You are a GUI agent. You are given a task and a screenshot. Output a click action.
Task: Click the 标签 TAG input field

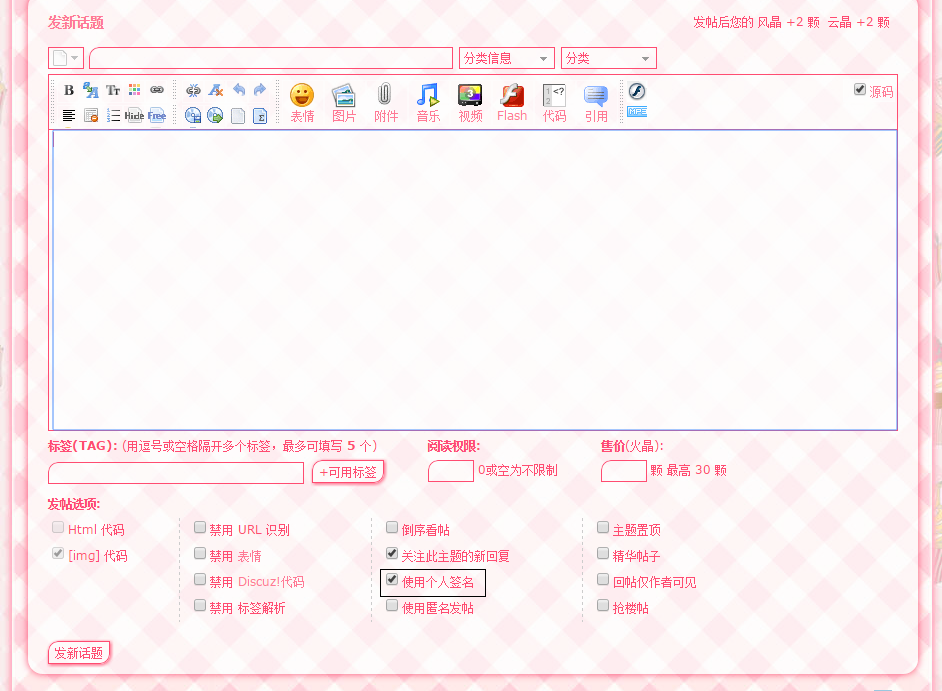(176, 473)
